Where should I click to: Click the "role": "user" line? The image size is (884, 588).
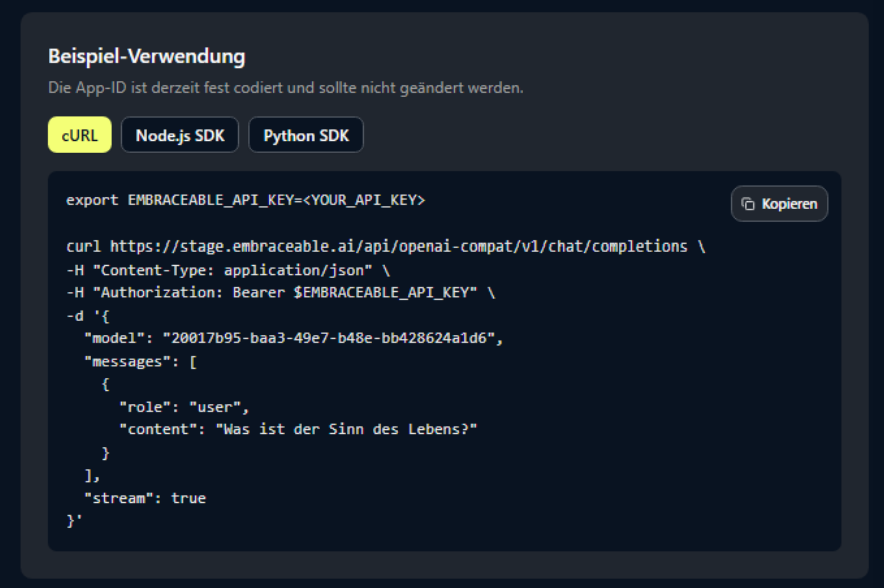(x=183, y=407)
